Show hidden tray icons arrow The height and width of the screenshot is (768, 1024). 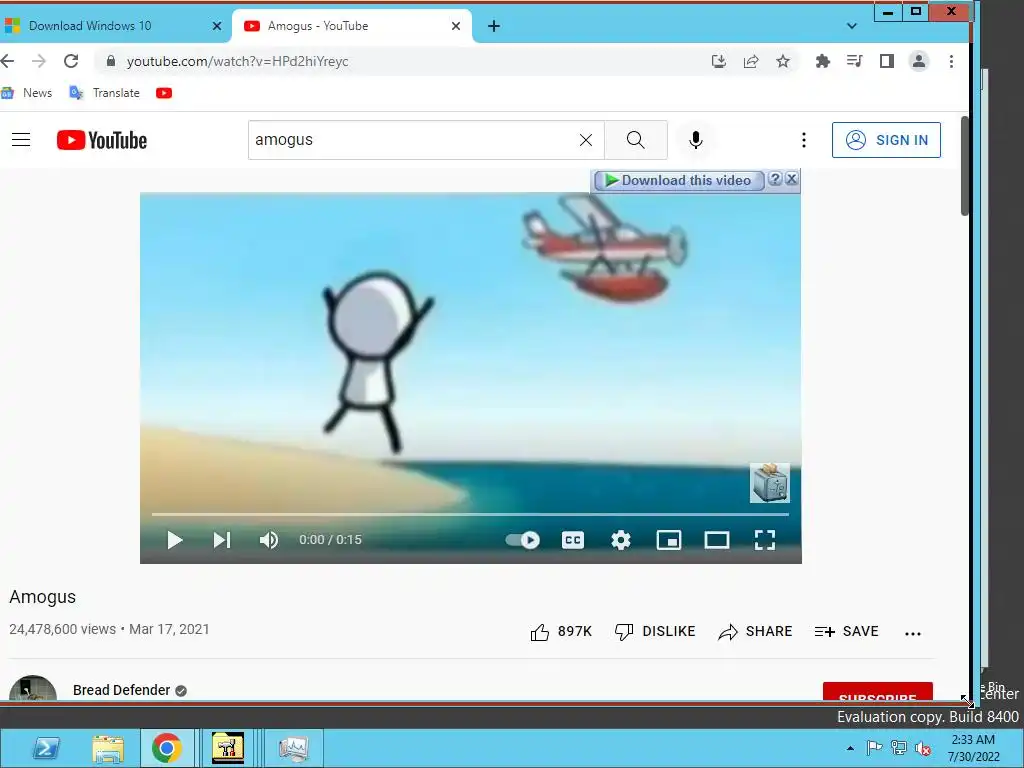(x=850, y=748)
